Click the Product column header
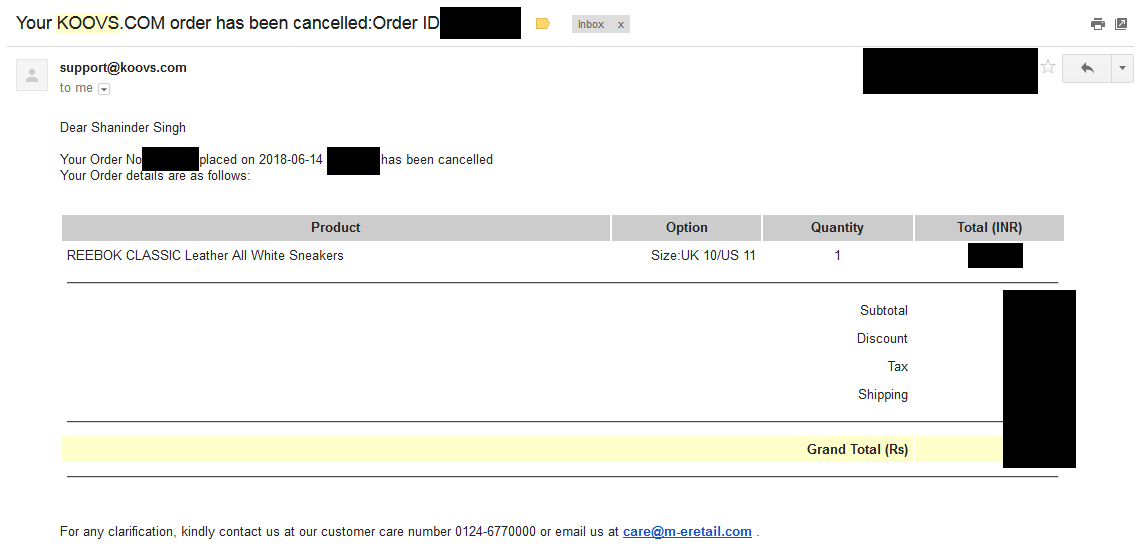The width and height of the screenshot is (1140, 548). point(336,228)
